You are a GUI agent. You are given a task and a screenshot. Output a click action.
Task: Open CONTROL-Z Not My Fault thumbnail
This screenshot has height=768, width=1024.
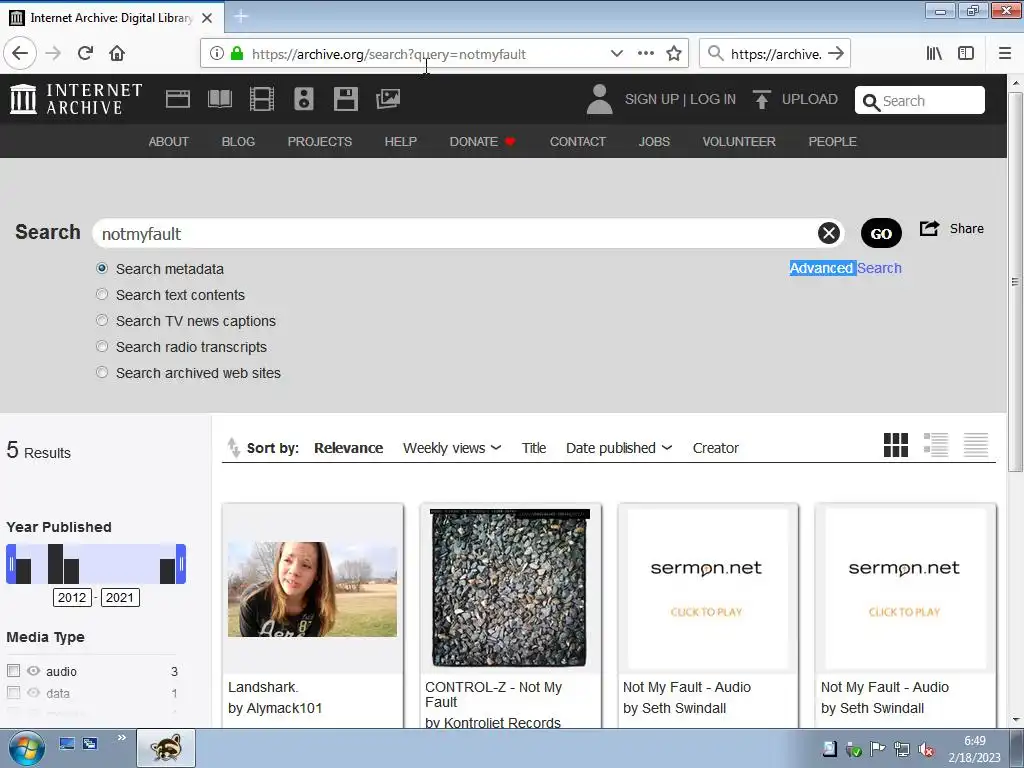tap(510, 588)
